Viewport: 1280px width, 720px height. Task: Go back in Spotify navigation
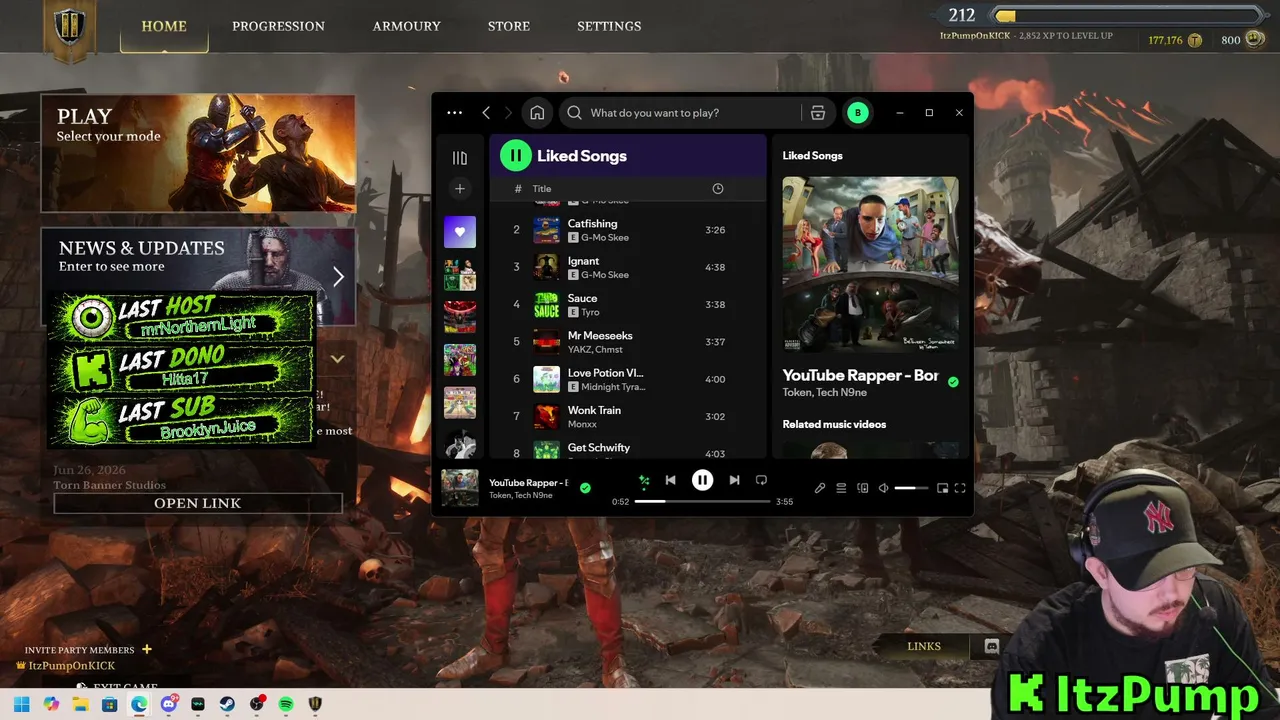[486, 113]
